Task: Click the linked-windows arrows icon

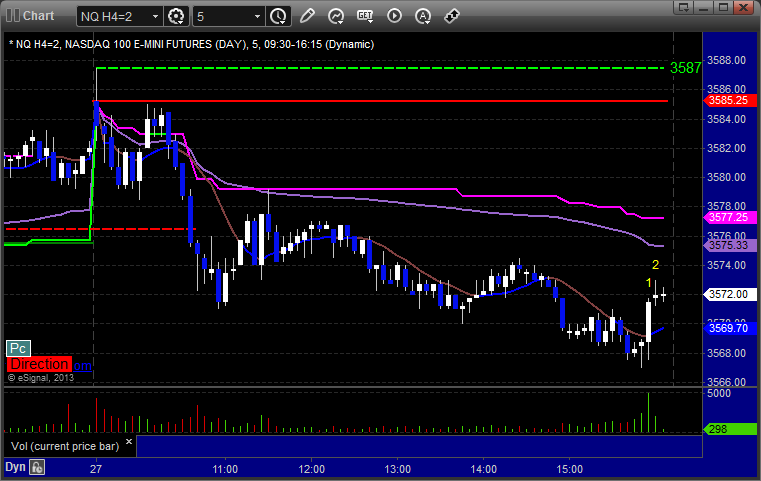Action: tap(452, 16)
